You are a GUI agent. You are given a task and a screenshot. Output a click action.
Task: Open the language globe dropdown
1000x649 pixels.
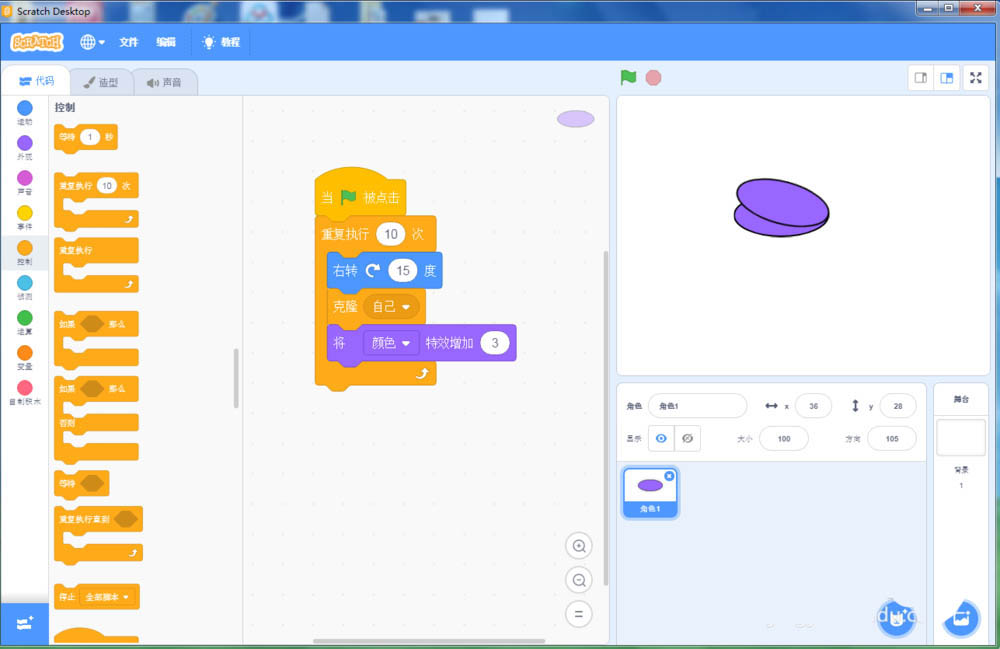(90, 42)
